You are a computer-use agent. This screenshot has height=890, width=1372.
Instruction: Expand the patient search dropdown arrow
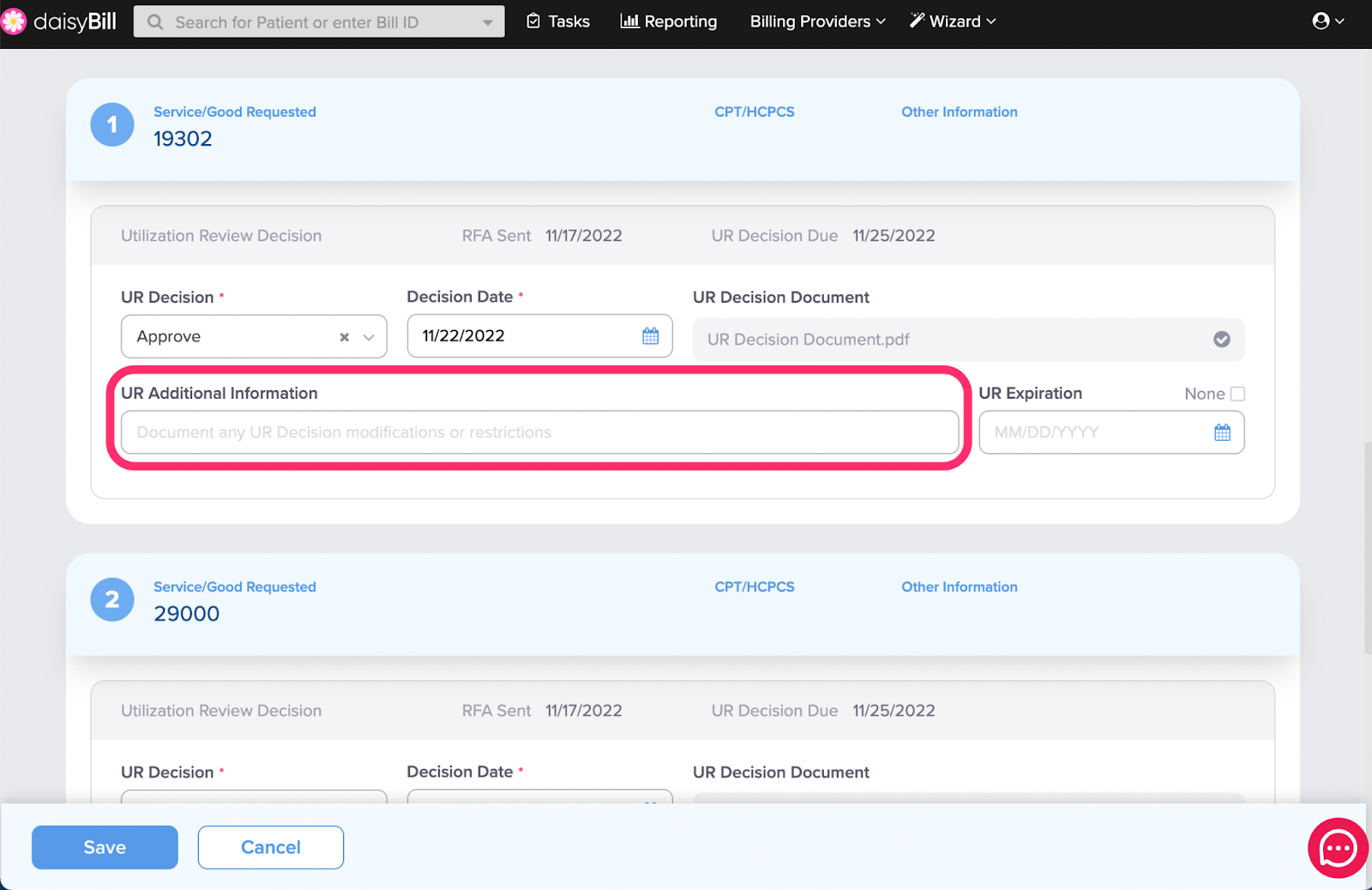tap(487, 22)
